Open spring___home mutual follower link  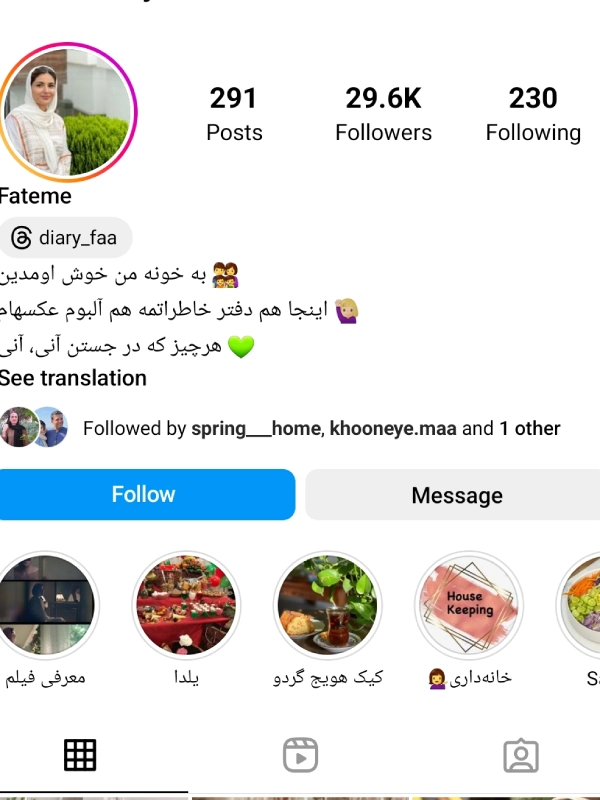tap(257, 428)
